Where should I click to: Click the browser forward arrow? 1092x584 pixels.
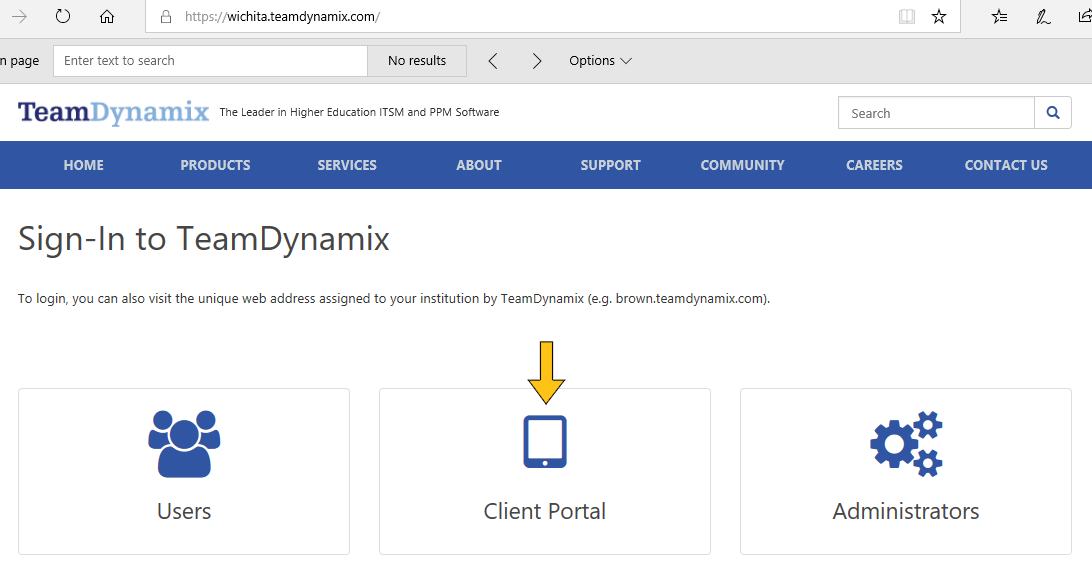point(20,17)
